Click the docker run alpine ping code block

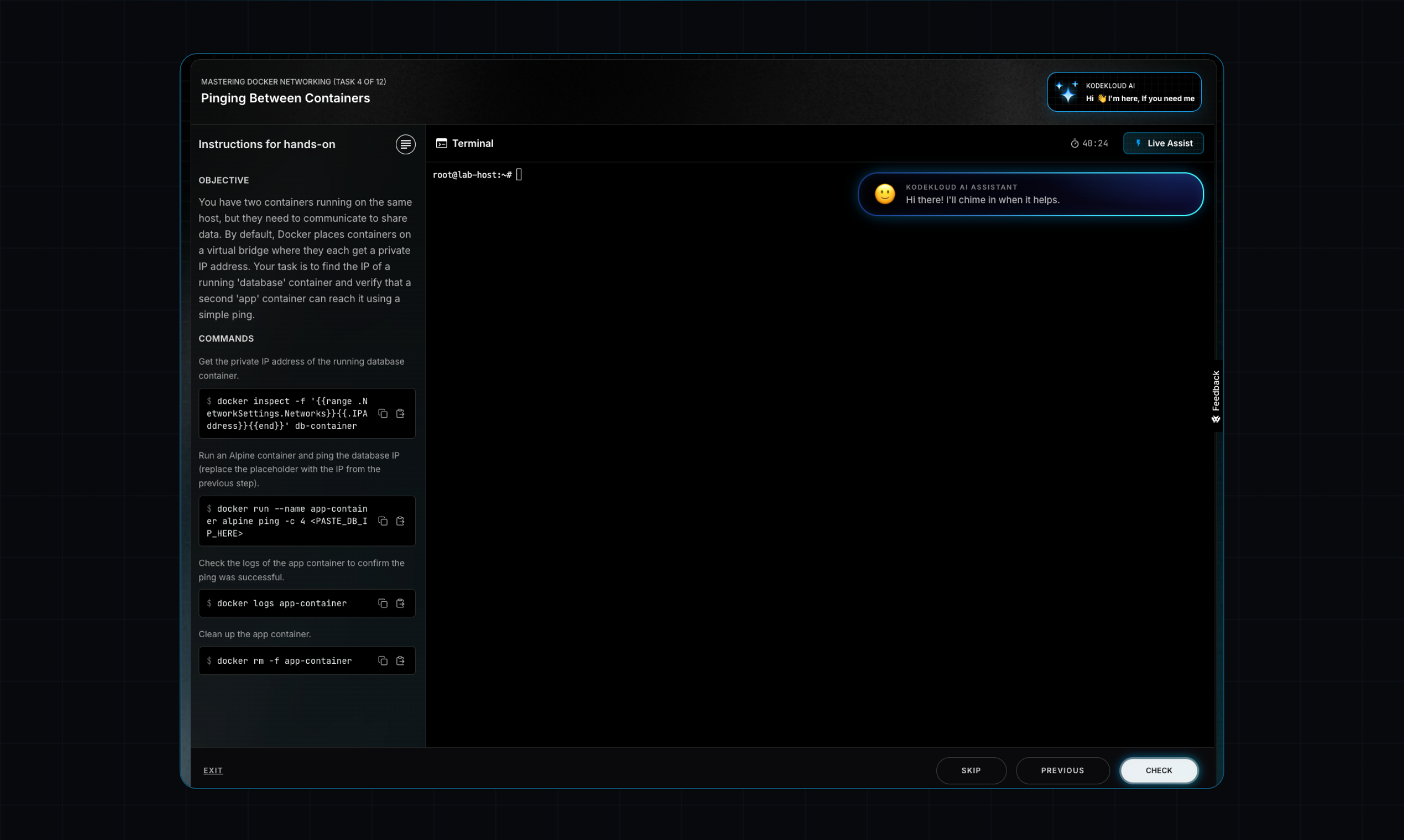coord(307,521)
